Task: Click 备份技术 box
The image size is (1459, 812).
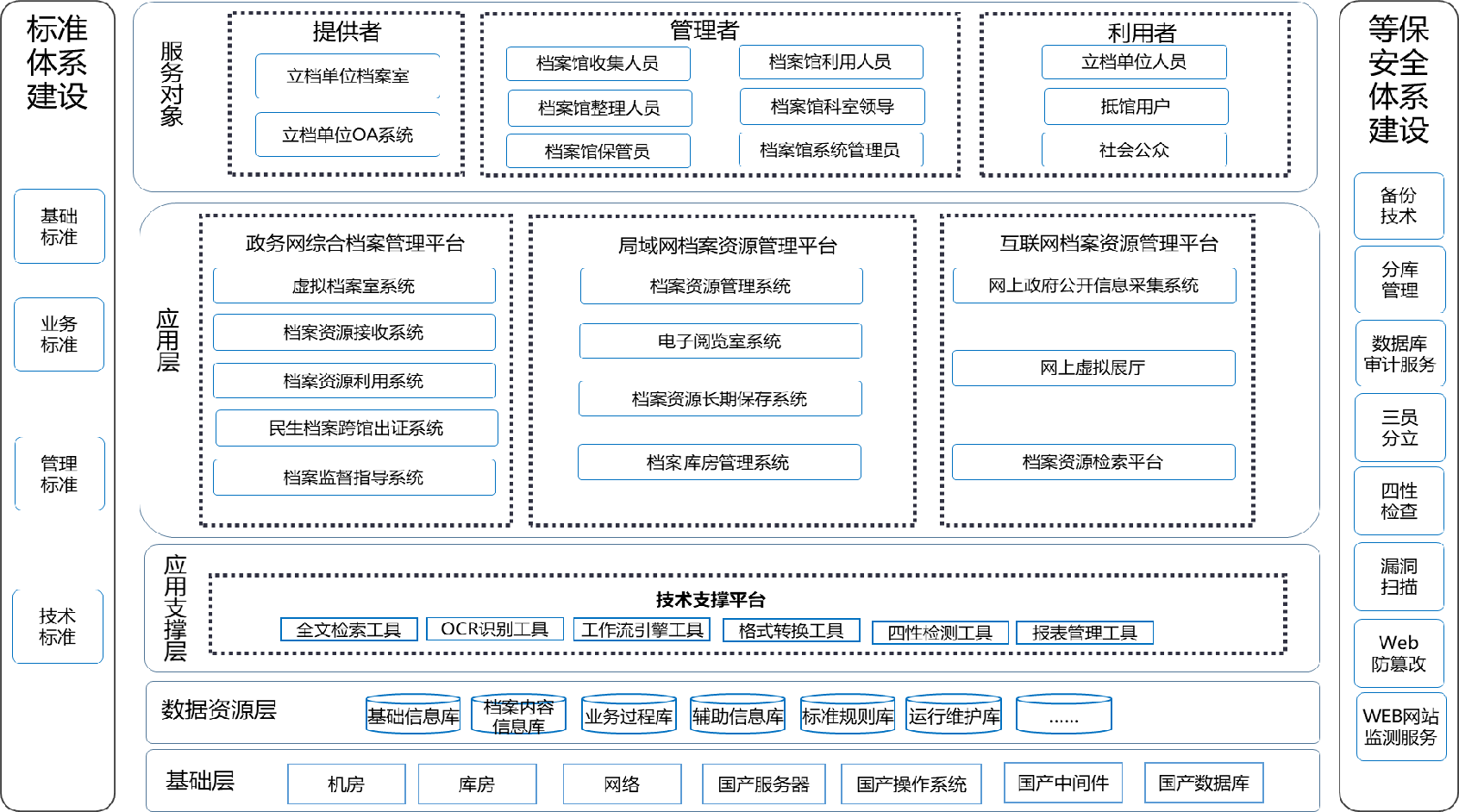Action: click(1400, 206)
